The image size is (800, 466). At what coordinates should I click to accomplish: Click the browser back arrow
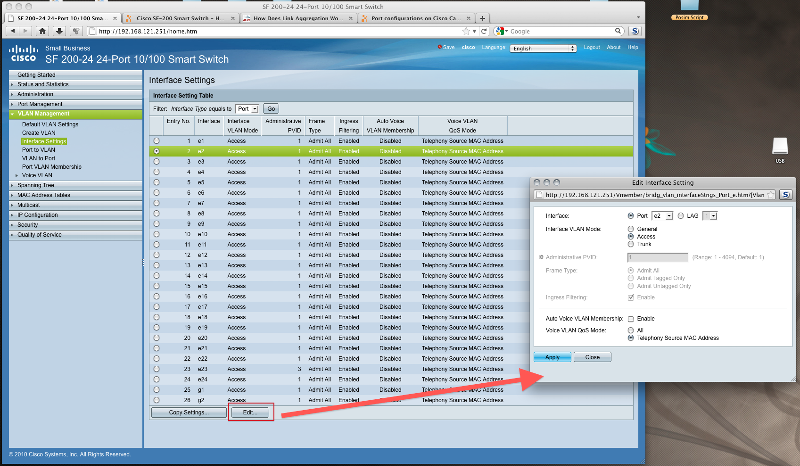click(12, 32)
